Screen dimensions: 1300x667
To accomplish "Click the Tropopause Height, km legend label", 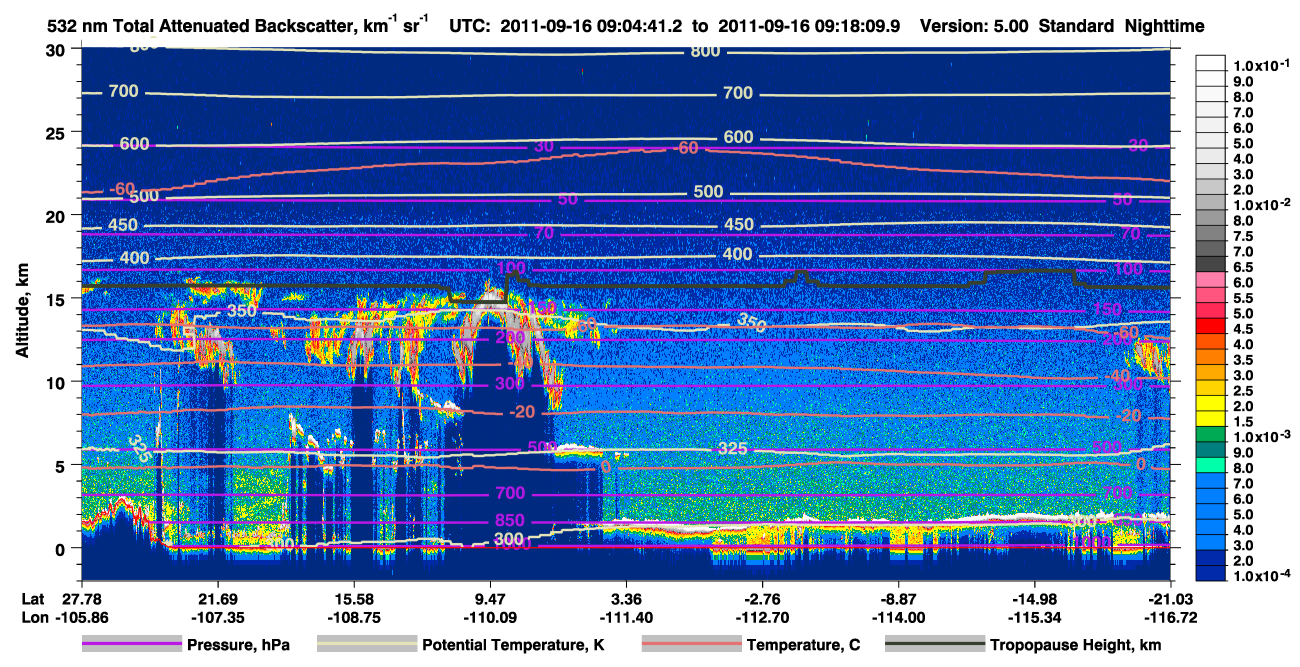I will click(x=1075, y=645).
